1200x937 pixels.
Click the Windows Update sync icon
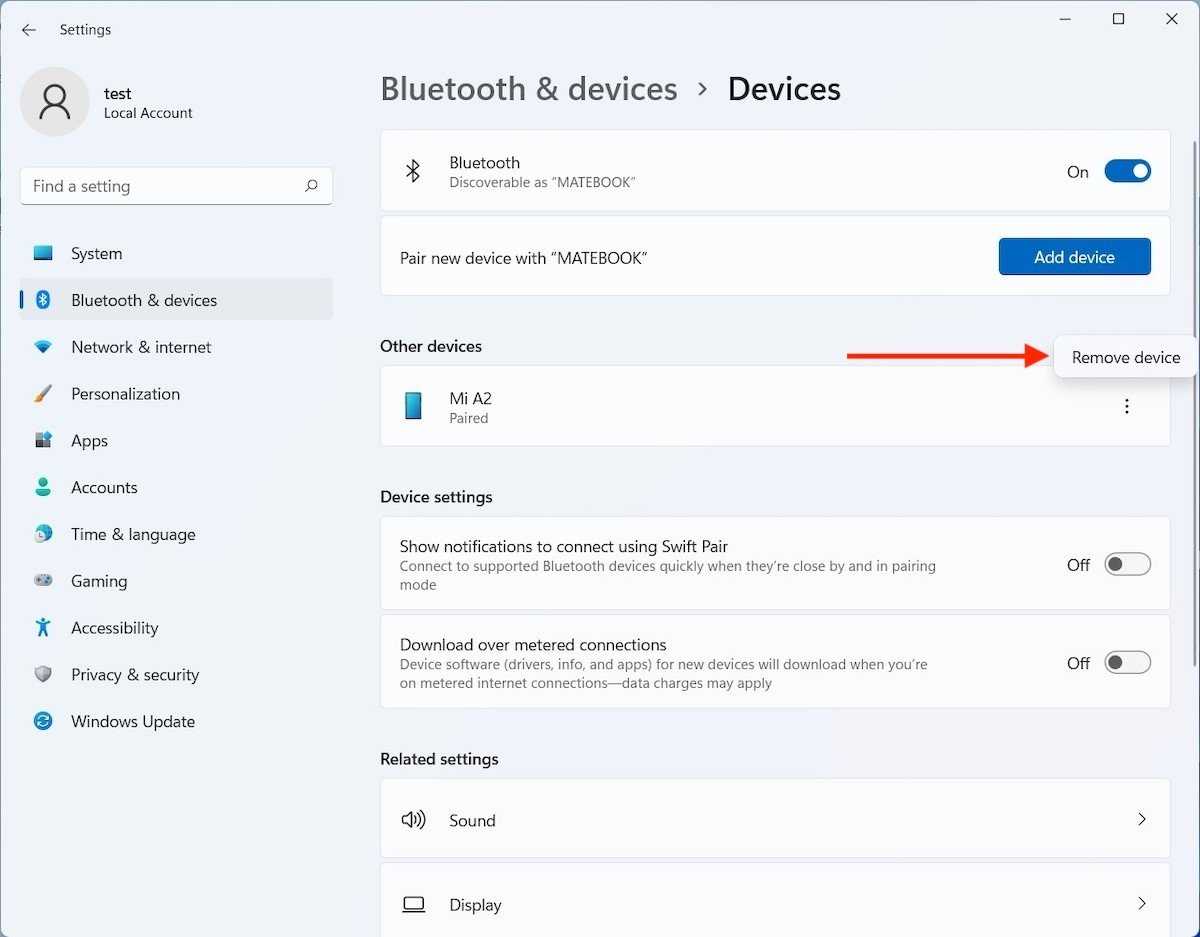point(43,722)
